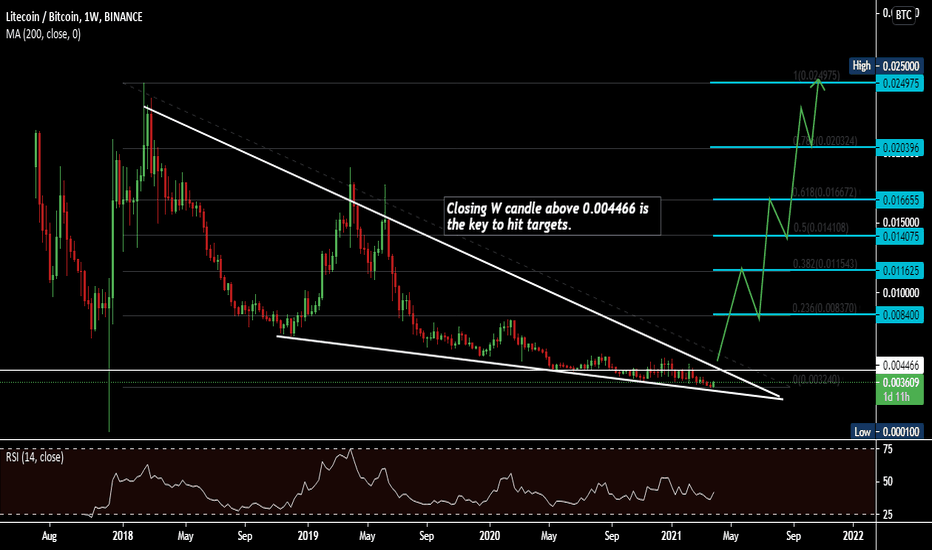
Task: Click the 0.016655 target price label
Action: pyautogui.click(x=900, y=200)
